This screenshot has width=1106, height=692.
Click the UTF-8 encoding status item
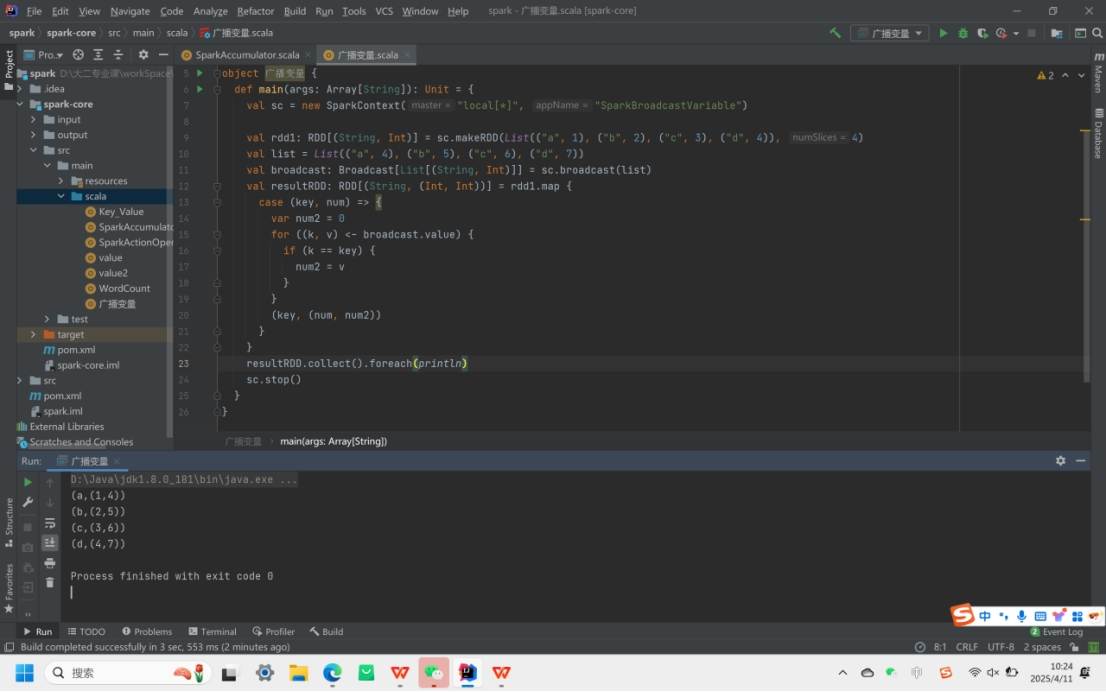pos(1000,647)
